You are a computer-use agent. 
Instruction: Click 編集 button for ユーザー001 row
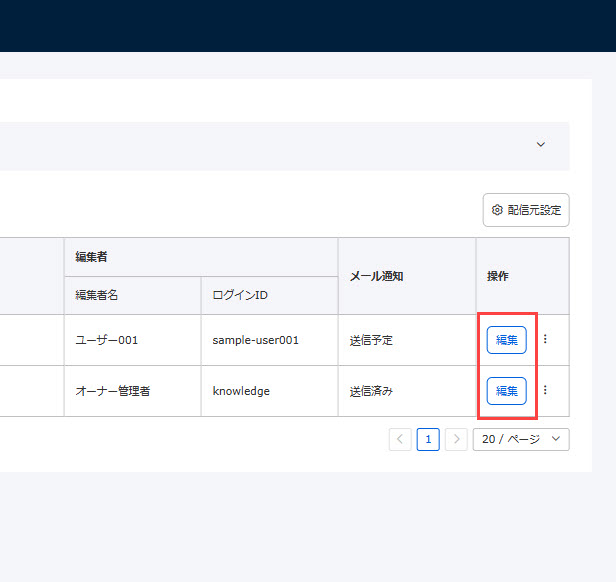point(506,340)
